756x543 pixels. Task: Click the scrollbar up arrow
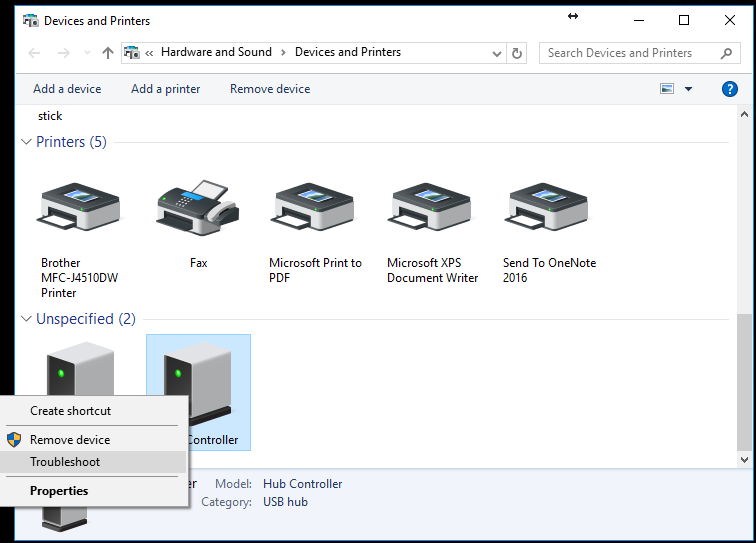point(744,114)
